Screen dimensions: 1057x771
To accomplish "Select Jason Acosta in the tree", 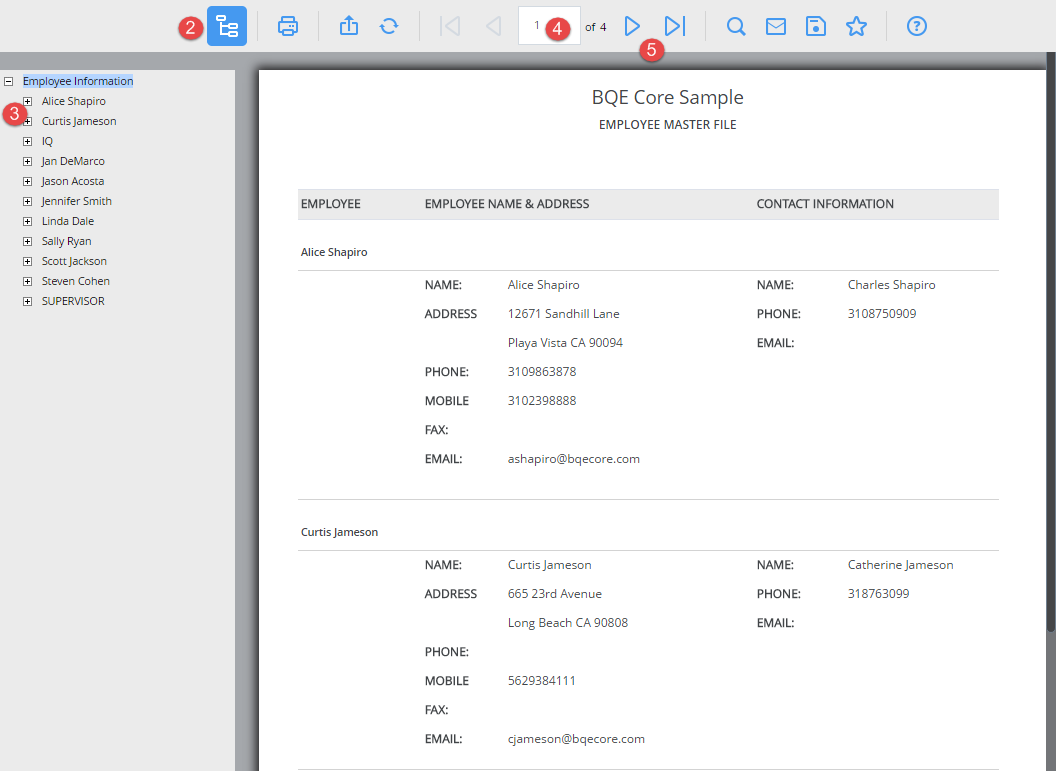I will pyautogui.click(x=72, y=181).
